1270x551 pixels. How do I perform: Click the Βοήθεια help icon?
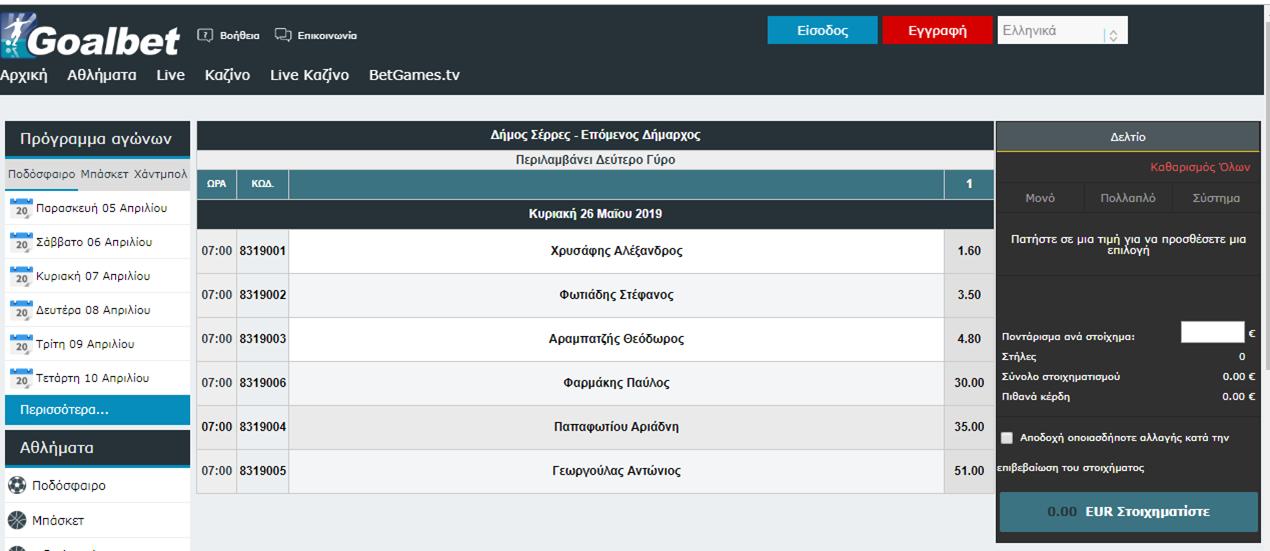click(205, 36)
